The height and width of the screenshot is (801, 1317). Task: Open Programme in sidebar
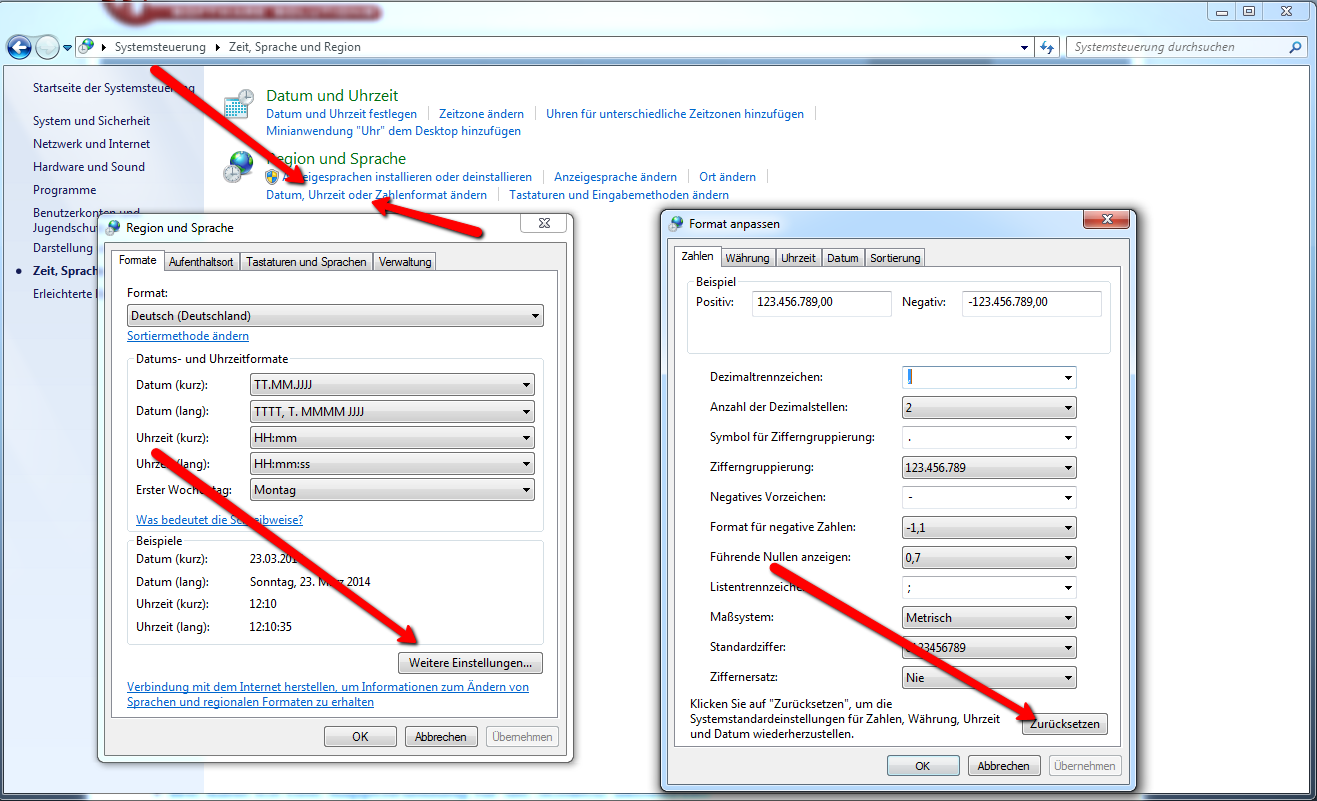tap(64, 190)
